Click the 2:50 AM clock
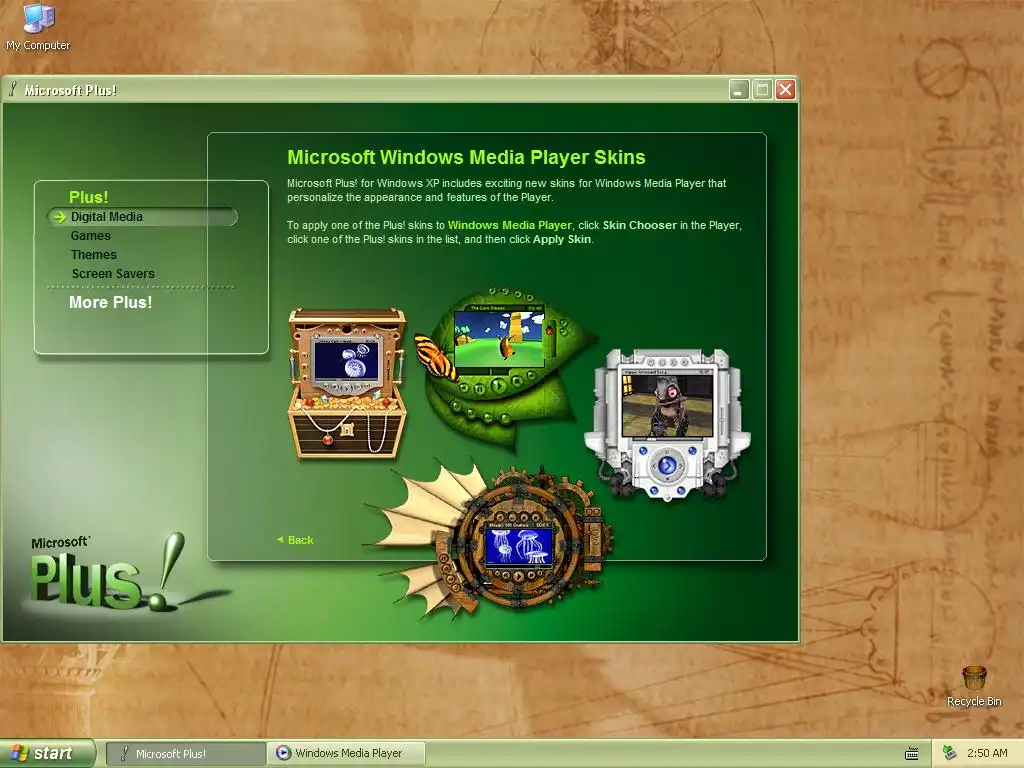The width and height of the screenshot is (1024, 768). pos(987,753)
